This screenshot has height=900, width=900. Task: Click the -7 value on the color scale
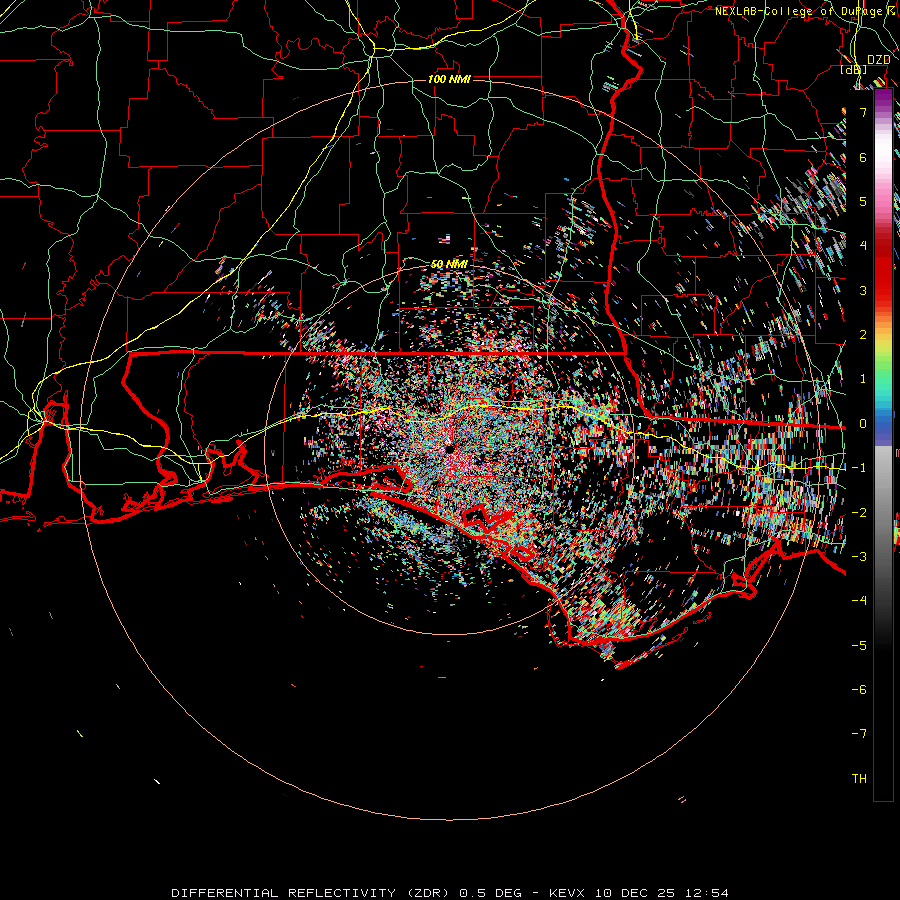coord(859,734)
